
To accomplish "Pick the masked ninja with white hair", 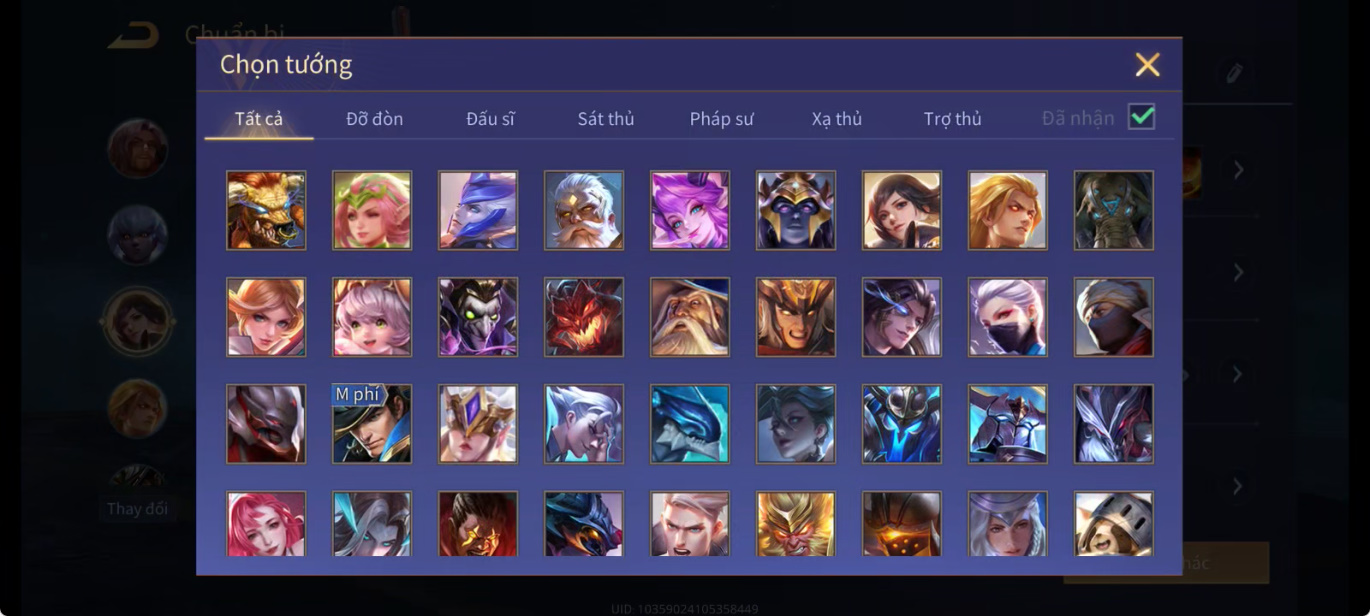I will [1008, 317].
